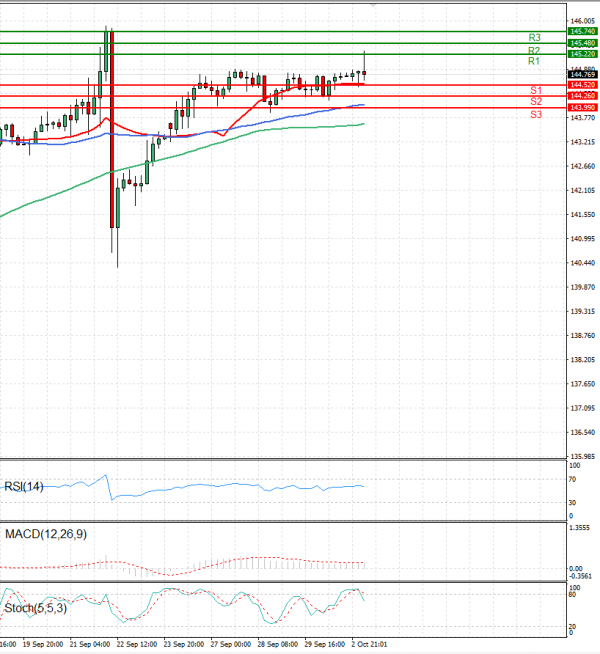This screenshot has width=600, height=654.
Task: Click the 70 level on RSI scale
Action: click(x=572, y=480)
